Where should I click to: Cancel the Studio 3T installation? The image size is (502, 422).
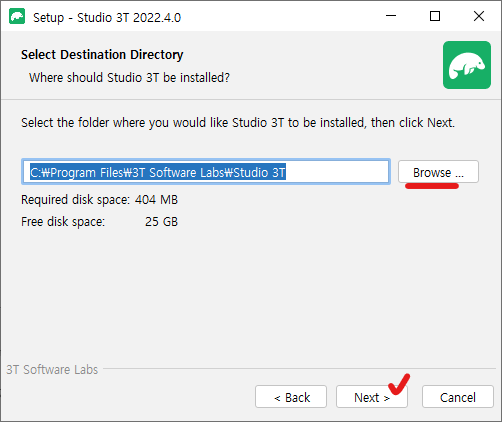coord(458,397)
